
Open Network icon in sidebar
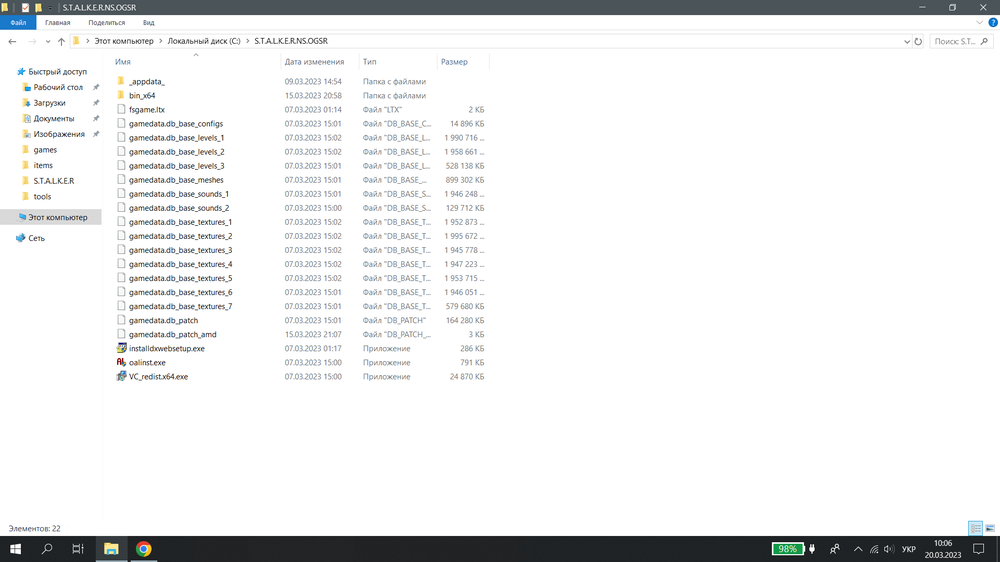(20, 238)
